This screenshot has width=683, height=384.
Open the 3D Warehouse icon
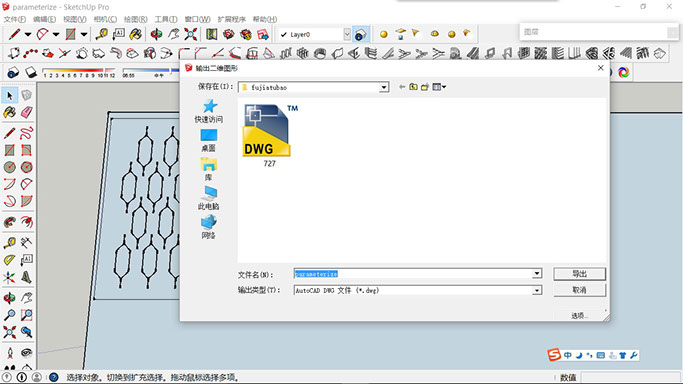[229, 34]
